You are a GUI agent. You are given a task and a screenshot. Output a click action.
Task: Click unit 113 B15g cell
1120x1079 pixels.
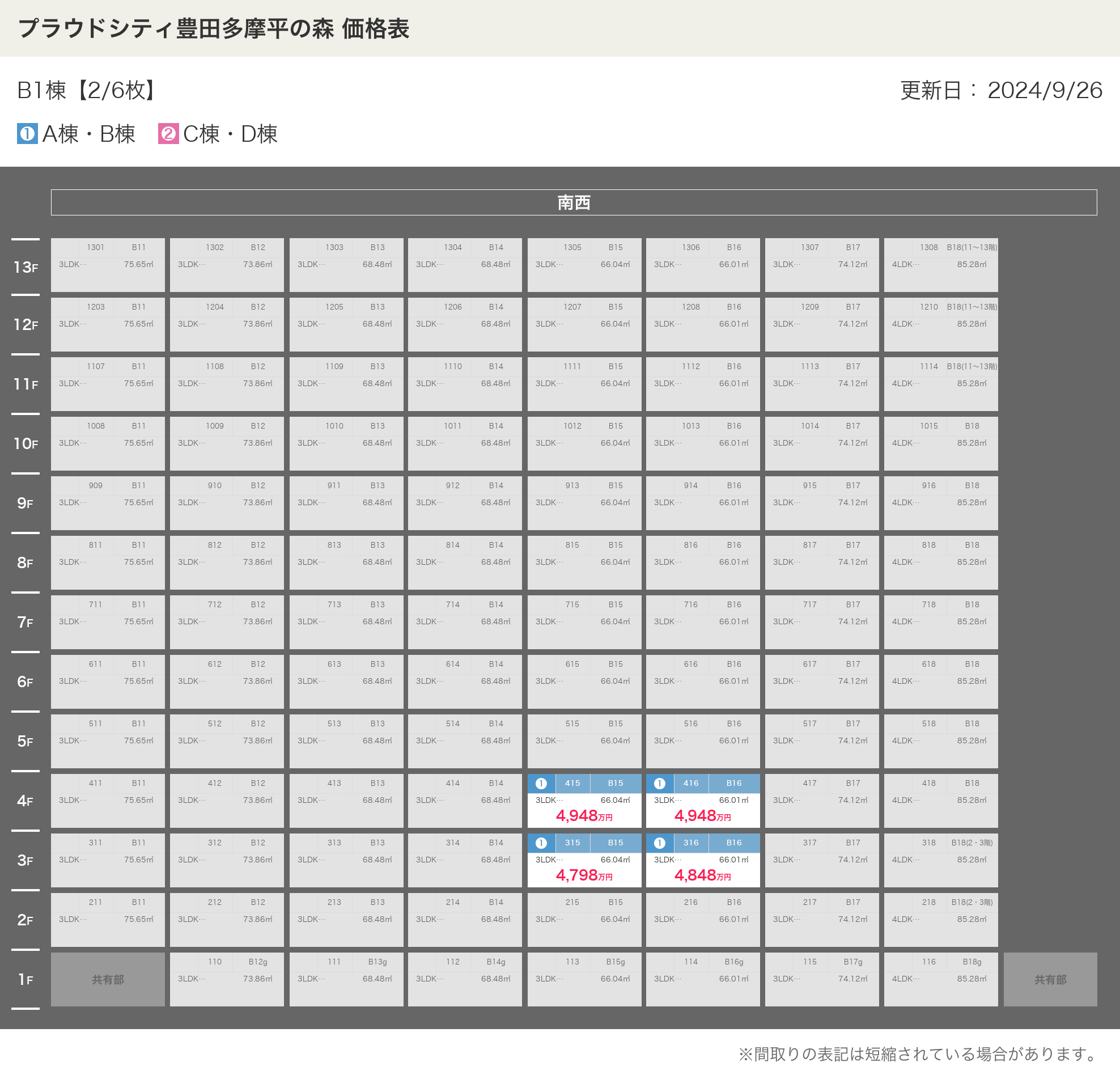point(584,980)
